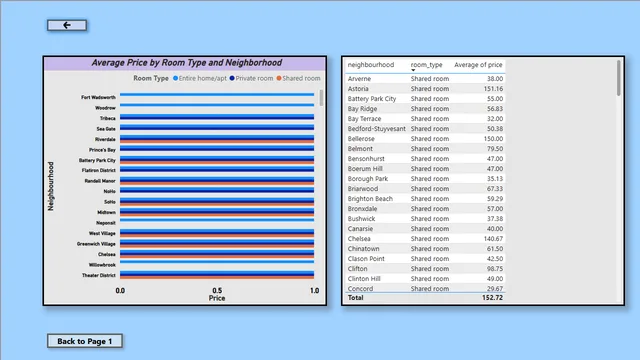Select the Briarwood table cell
640x360 pixels.
point(363,189)
